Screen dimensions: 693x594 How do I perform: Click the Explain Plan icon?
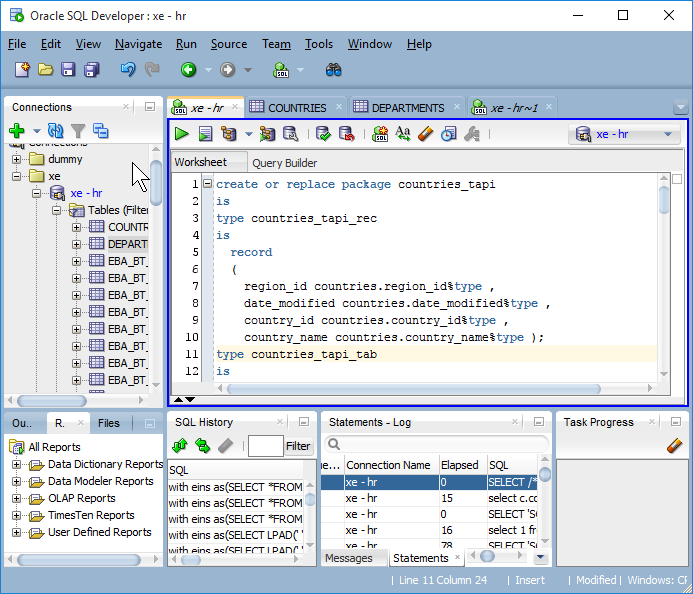click(228, 134)
